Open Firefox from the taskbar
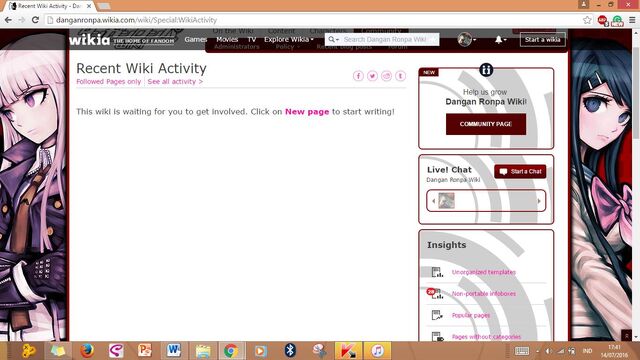The image size is (640, 360). click(x=87, y=350)
